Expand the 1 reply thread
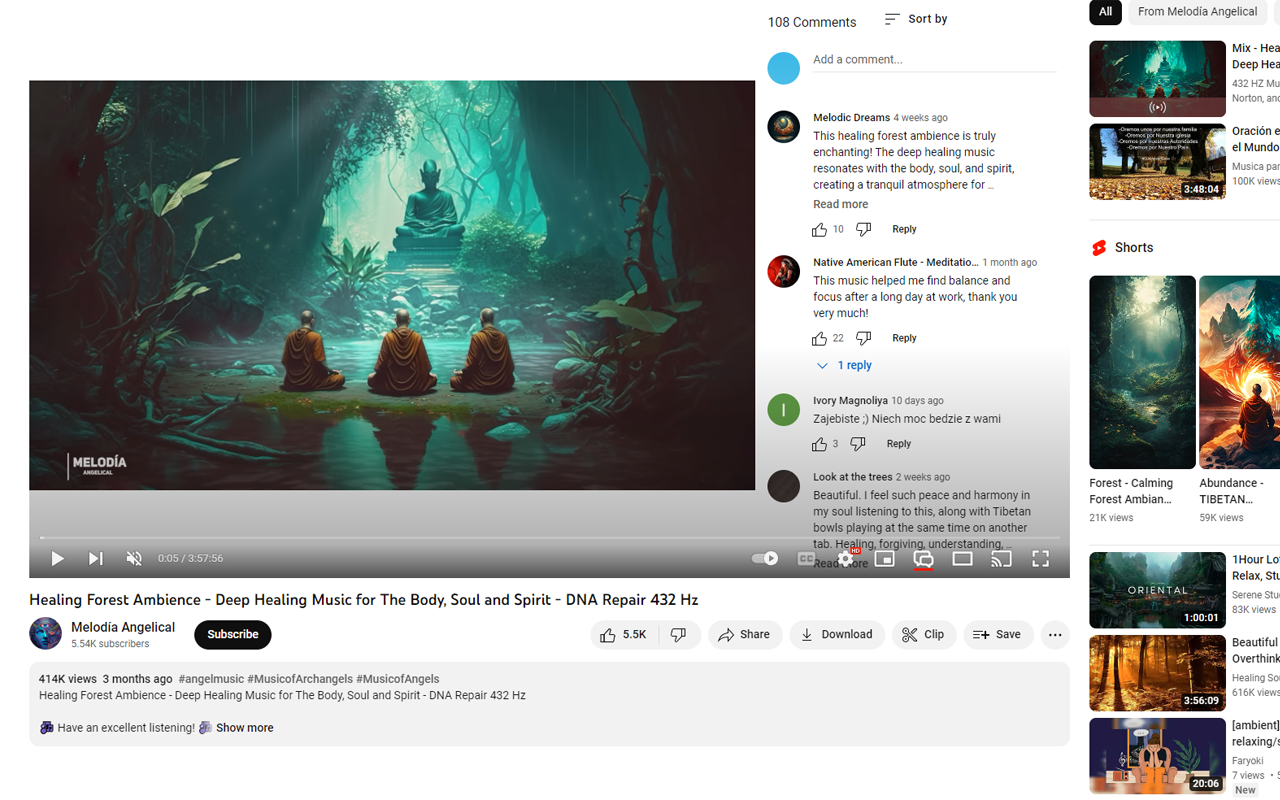1280x800 pixels. point(845,366)
